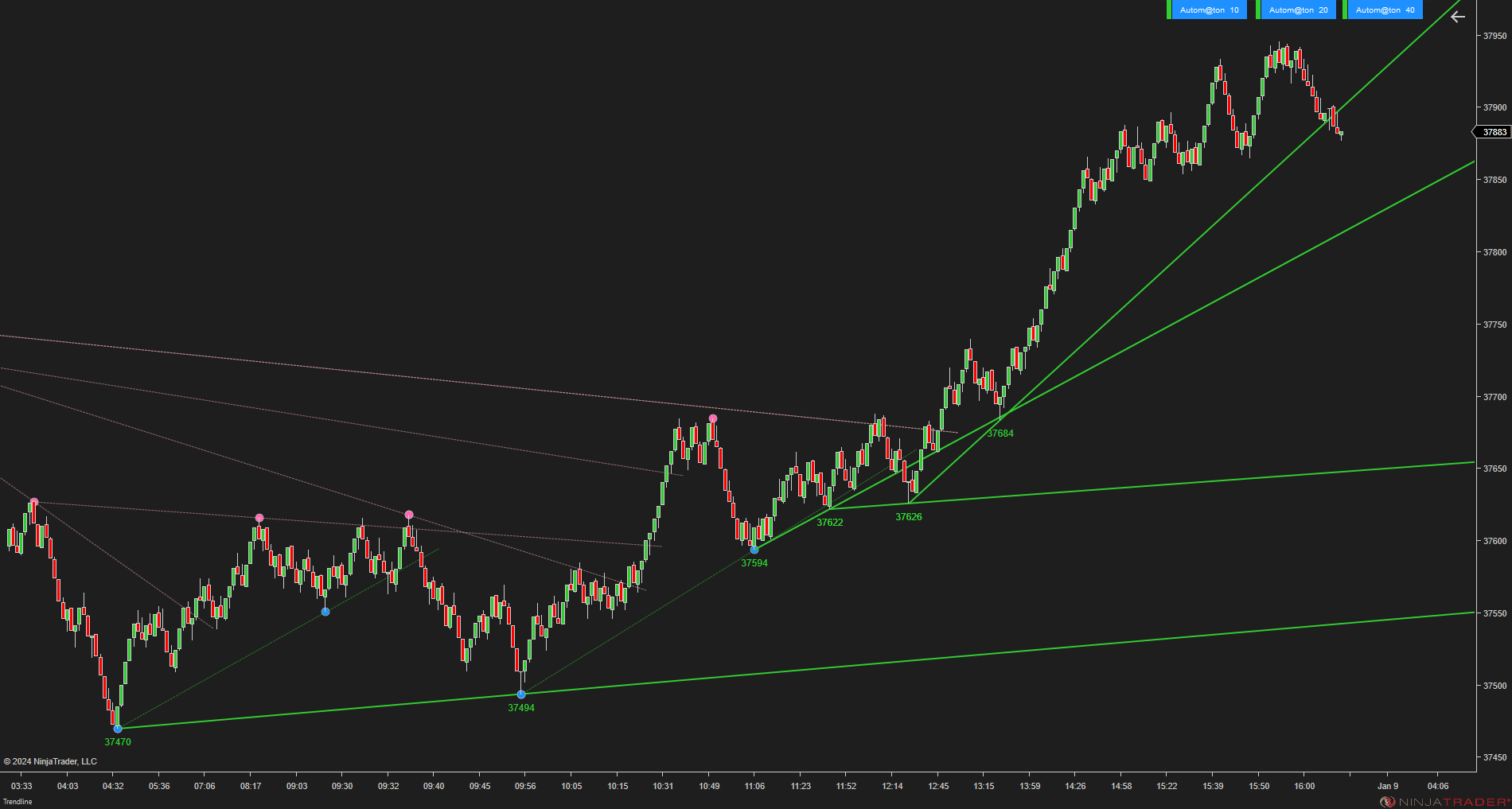Click the Trendline label in bottom corner
The height and width of the screenshot is (809, 1512).
18,802
